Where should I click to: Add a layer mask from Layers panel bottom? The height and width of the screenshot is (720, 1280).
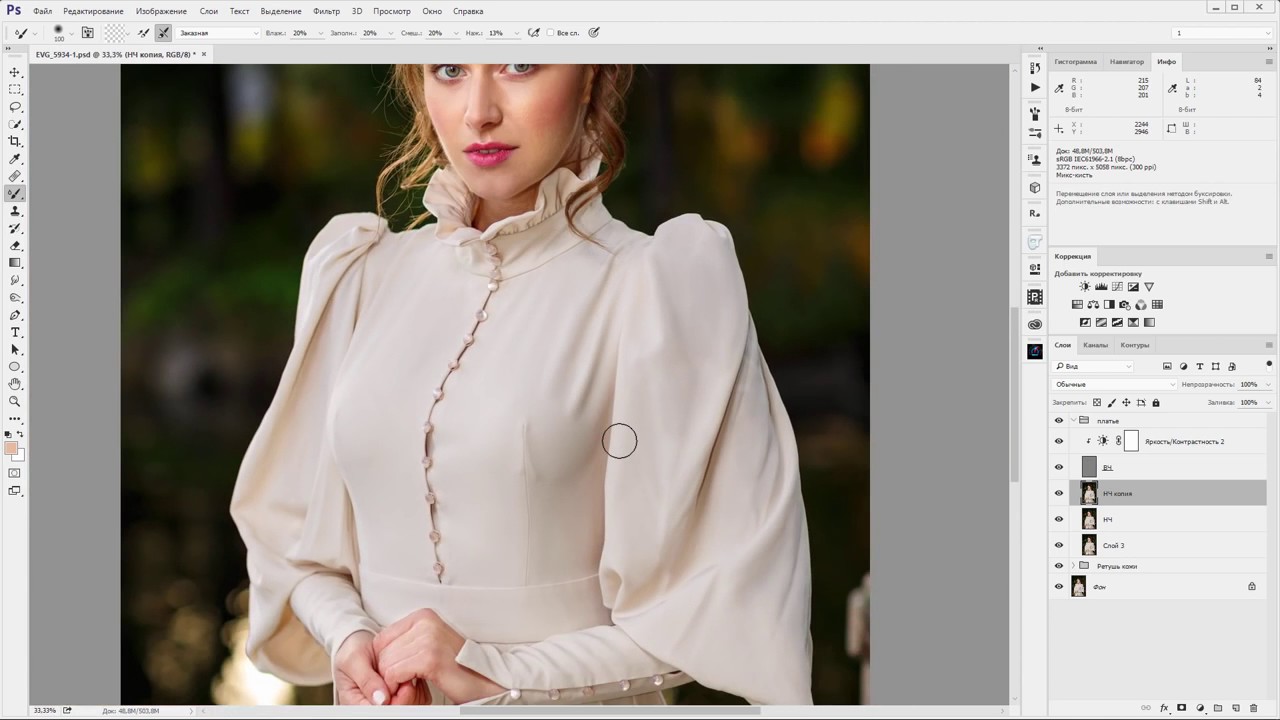tap(1181, 708)
